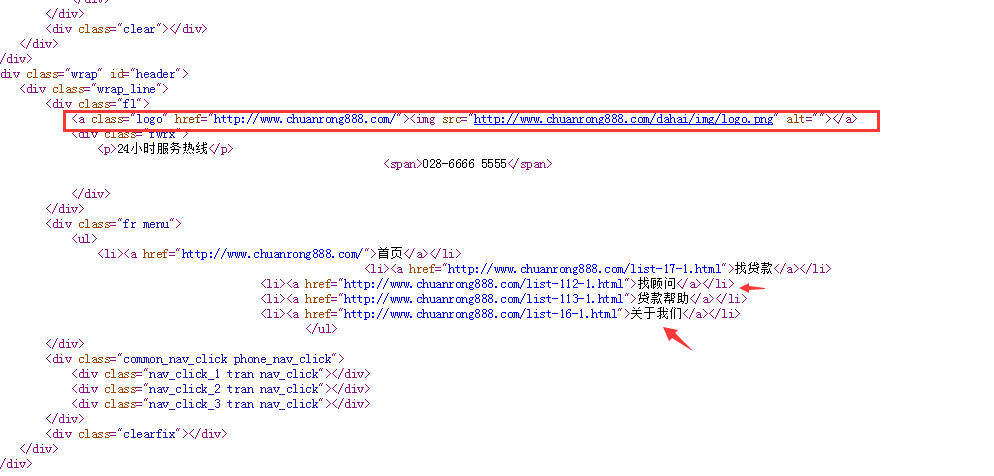Click the 关于我们 anchor text
This screenshot has height=476, width=994.
click(656, 314)
